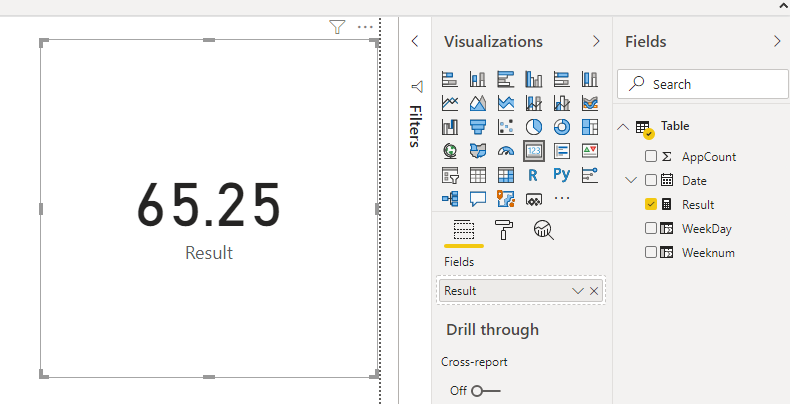Viewport: 790px width, 404px height.
Task: Switch to the Fields well tab
Action: coord(464,231)
